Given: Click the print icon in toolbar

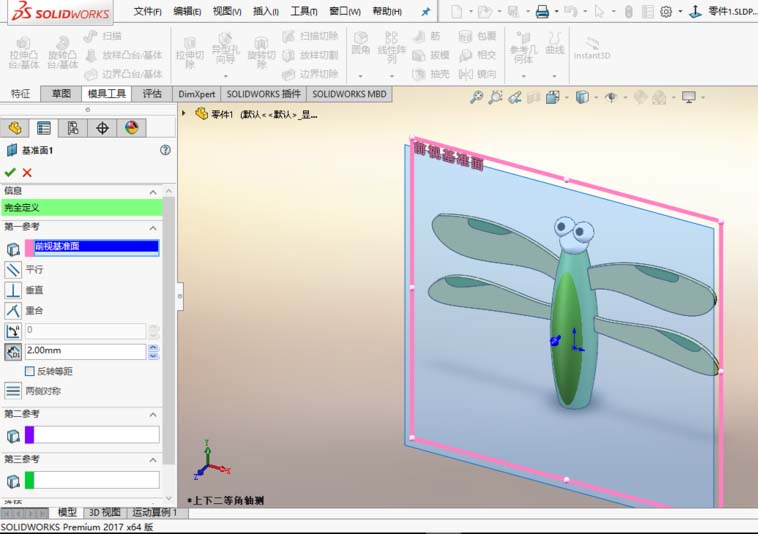Looking at the screenshot, I should (542, 12).
